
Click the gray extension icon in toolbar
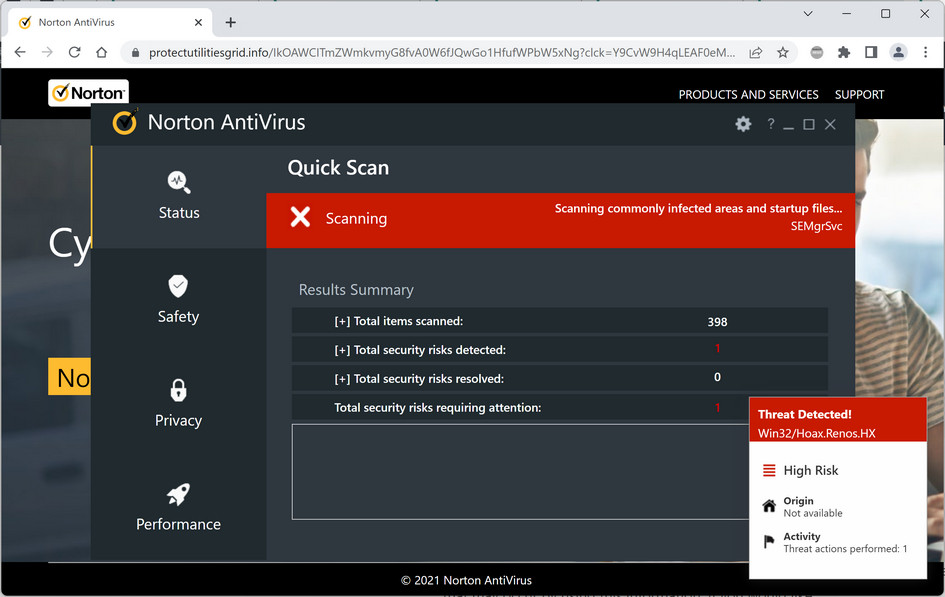point(817,52)
